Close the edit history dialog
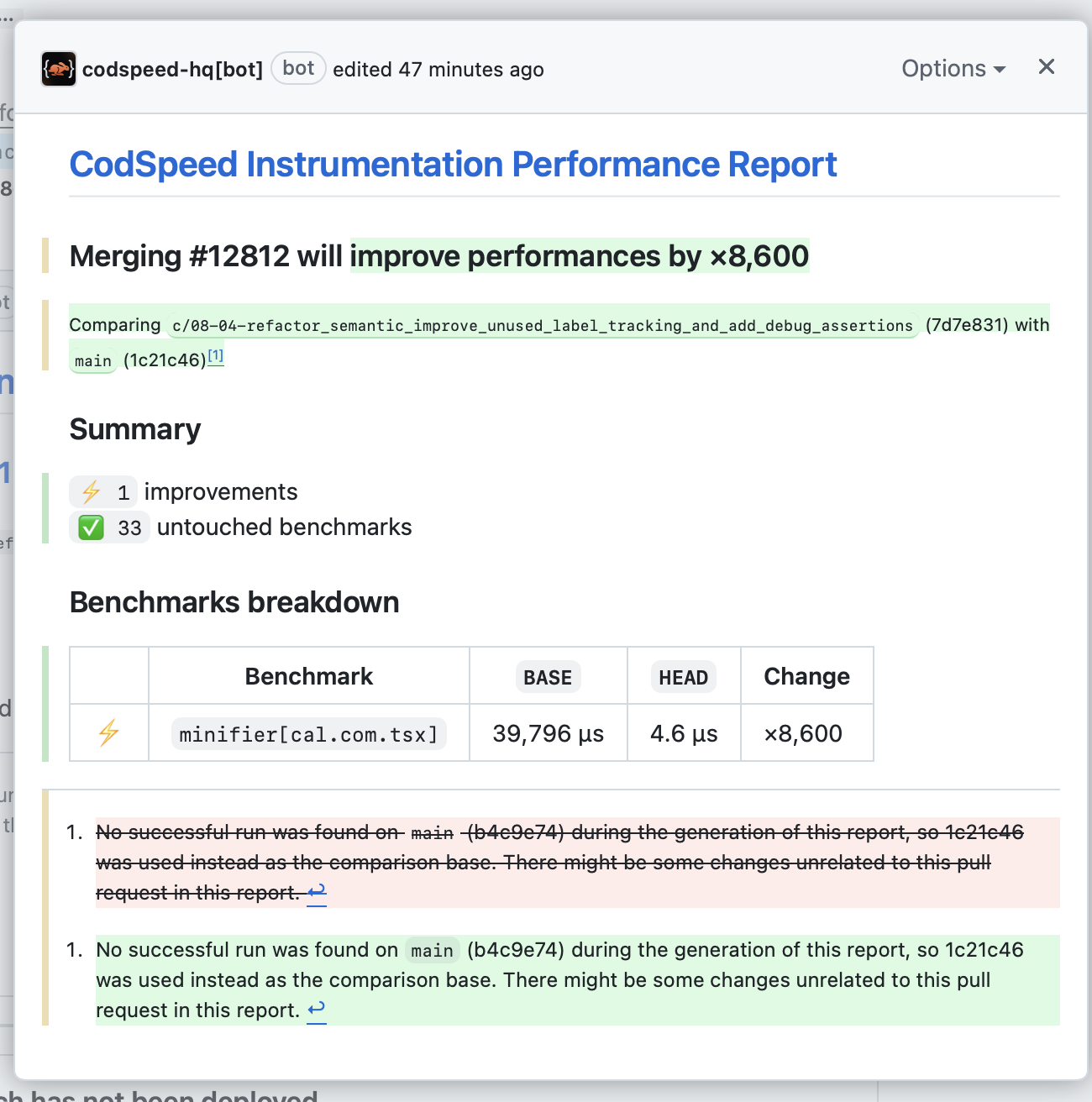The height and width of the screenshot is (1102, 1092). pos(1046,67)
